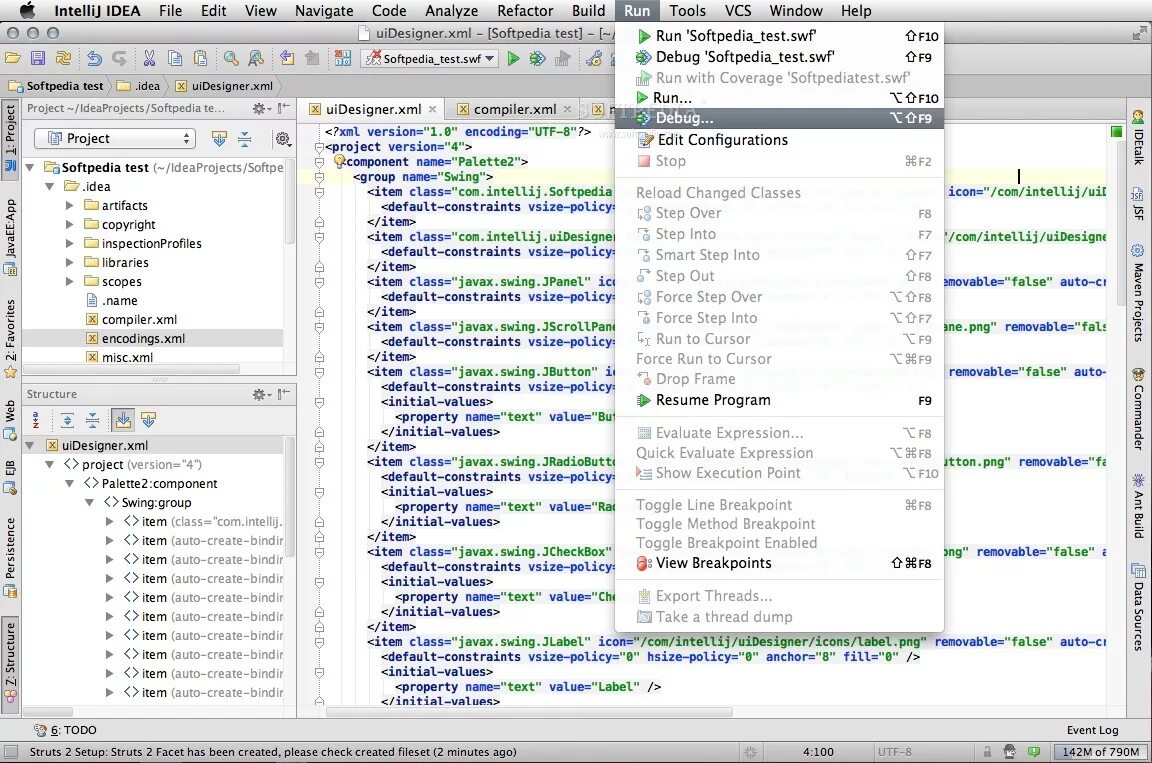Image resolution: width=1152 pixels, height=763 pixels.
Task: Collapse all in Project pane toolbar
Action: (245, 138)
